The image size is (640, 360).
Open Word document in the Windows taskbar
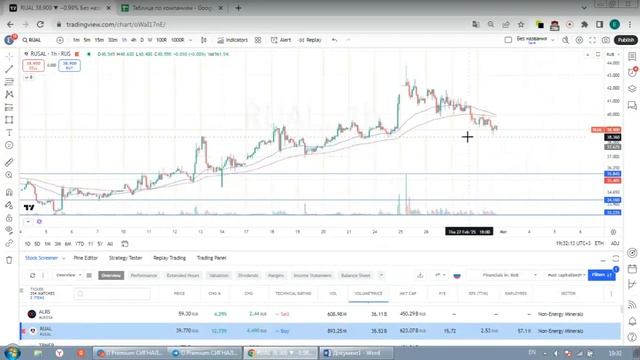coord(356,353)
